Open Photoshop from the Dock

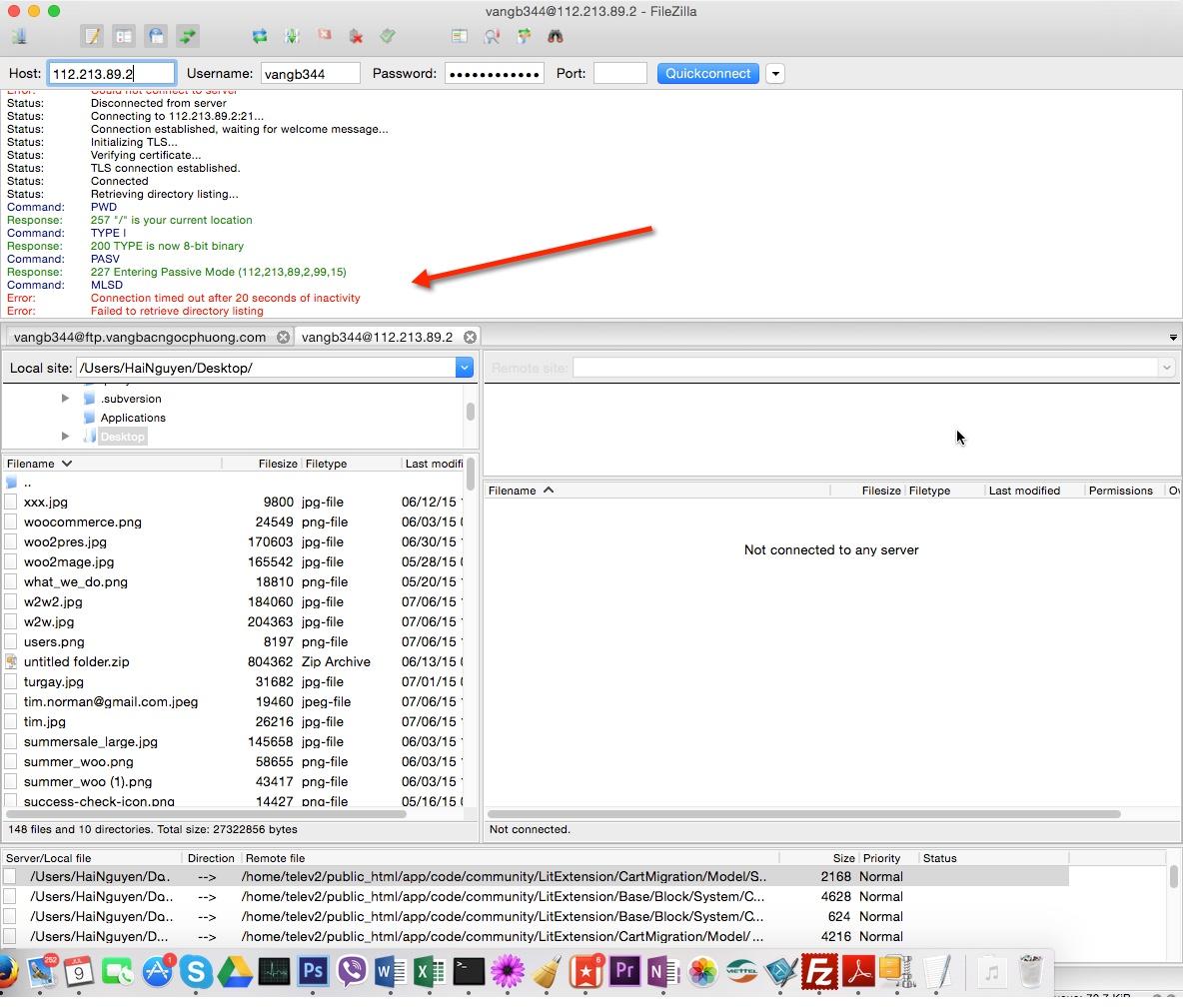(x=312, y=971)
